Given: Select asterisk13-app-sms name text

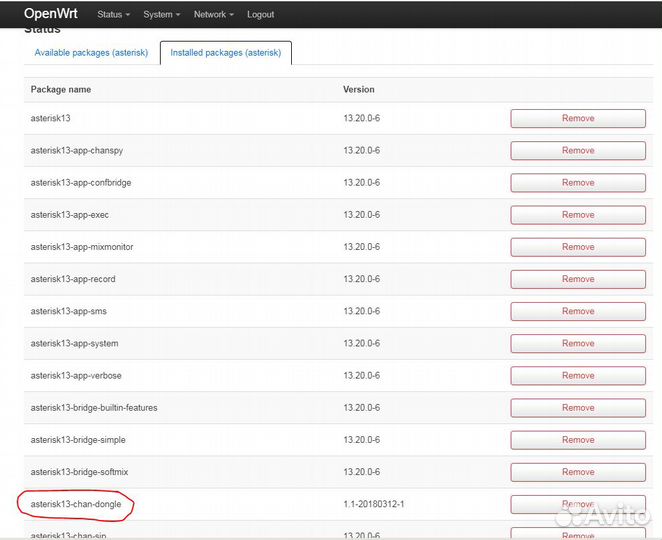Looking at the screenshot, I should point(68,312).
